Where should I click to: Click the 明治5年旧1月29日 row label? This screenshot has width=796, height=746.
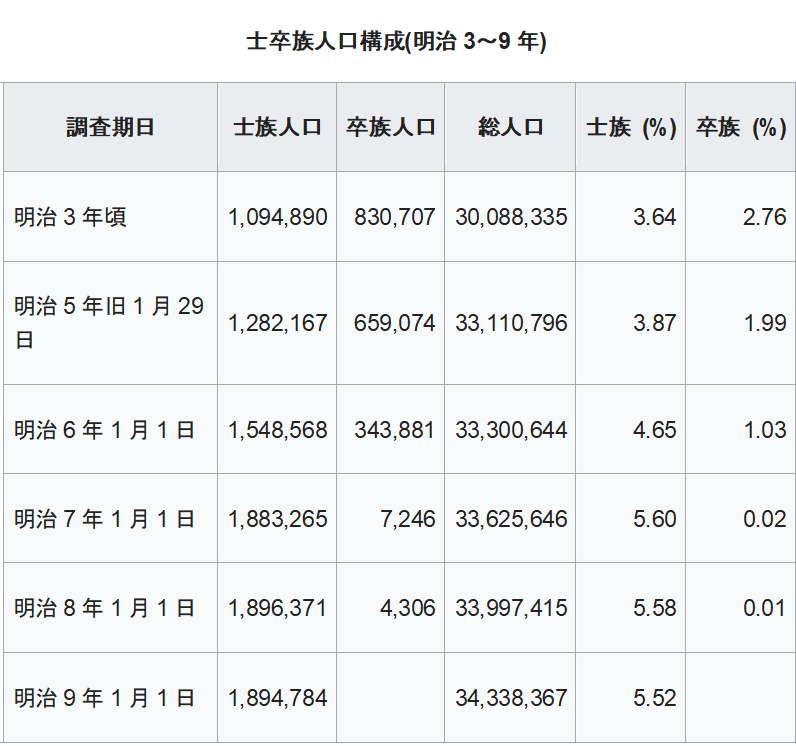pos(108,322)
